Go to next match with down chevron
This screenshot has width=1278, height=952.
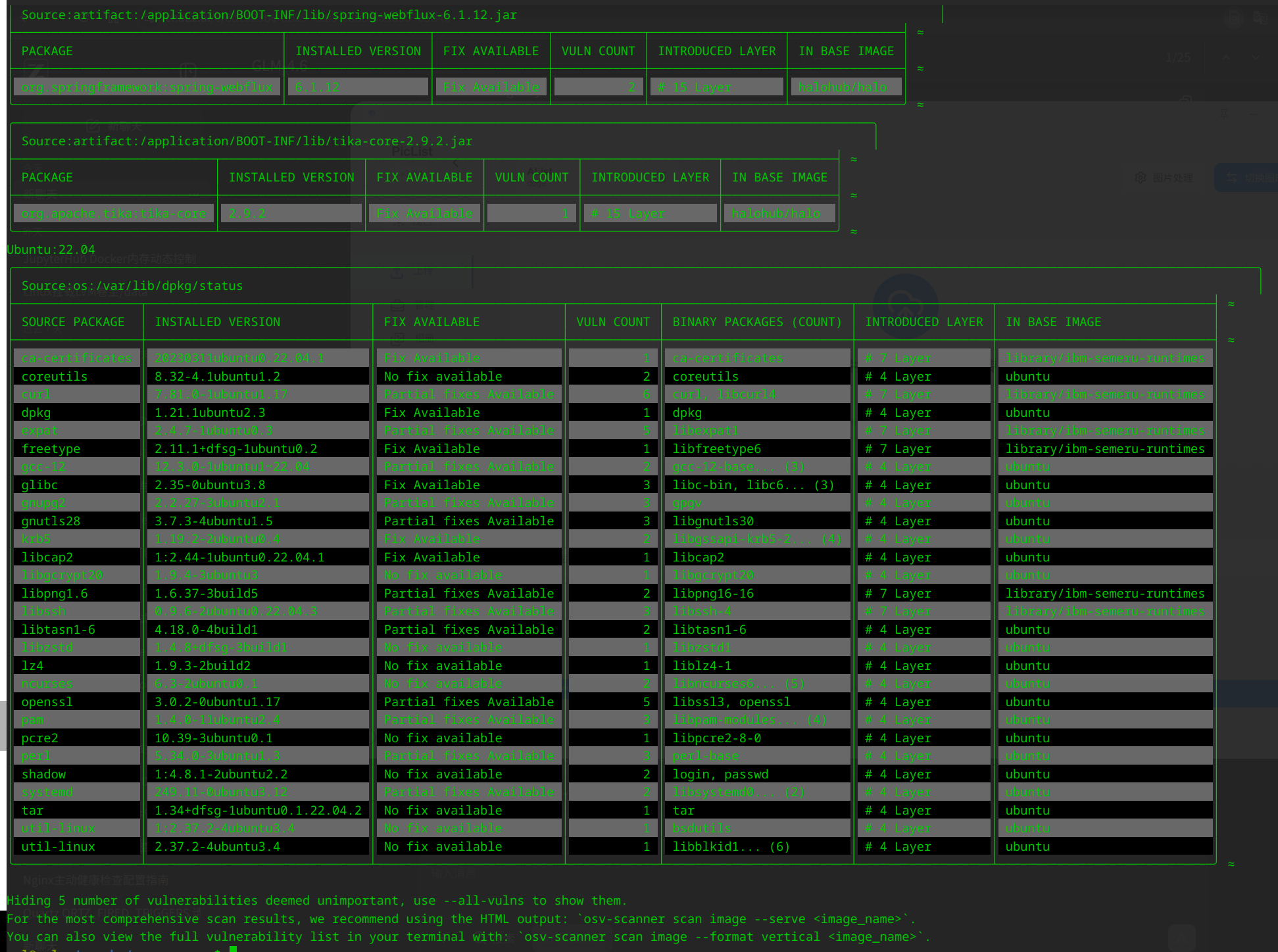pos(1256,58)
